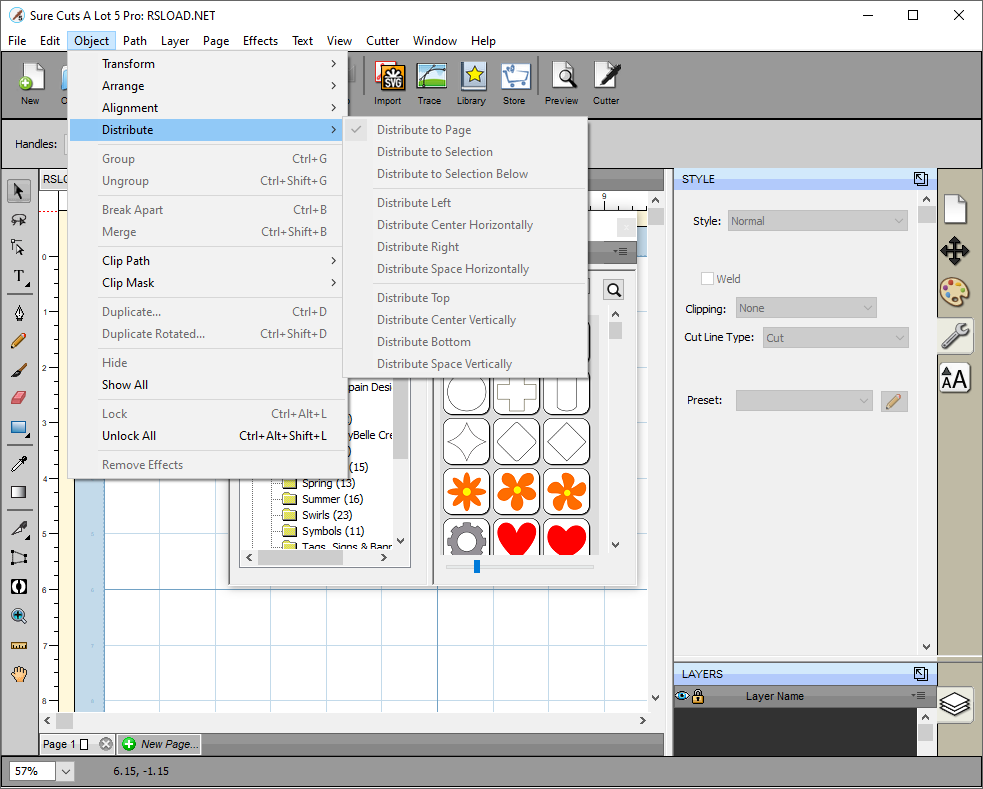Click the Import SVG toolbar icon
Image resolution: width=983 pixels, height=789 pixels.
(x=388, y=83)
